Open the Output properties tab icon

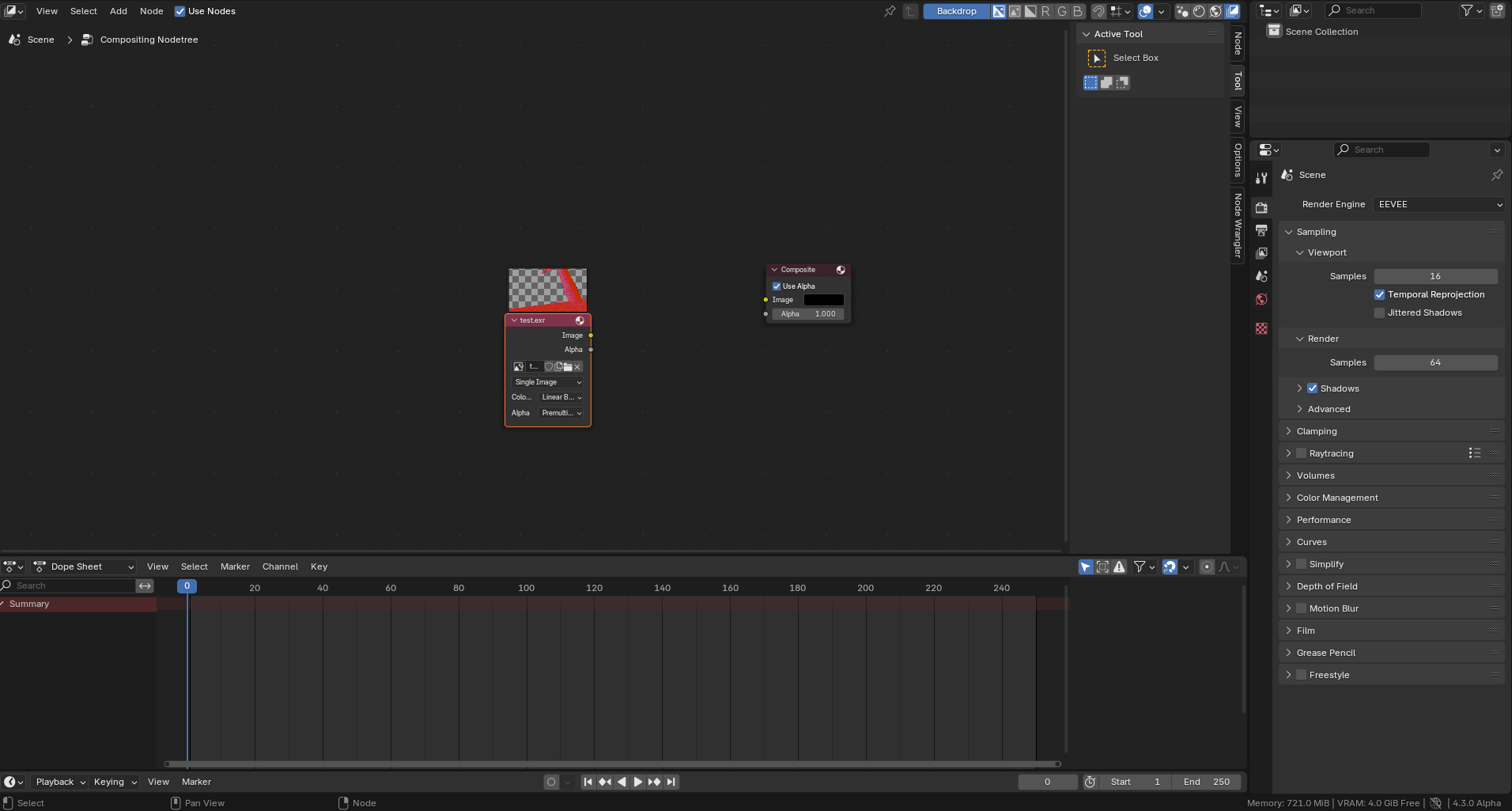tap(1261, 230)
